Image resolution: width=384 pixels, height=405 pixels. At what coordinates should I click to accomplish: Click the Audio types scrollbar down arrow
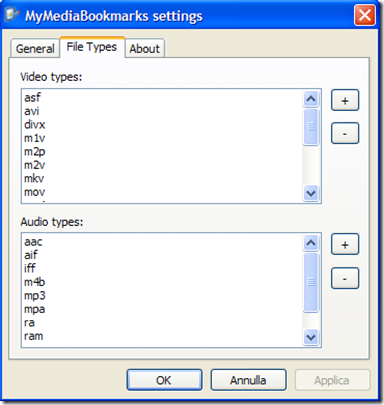(311, 337)
